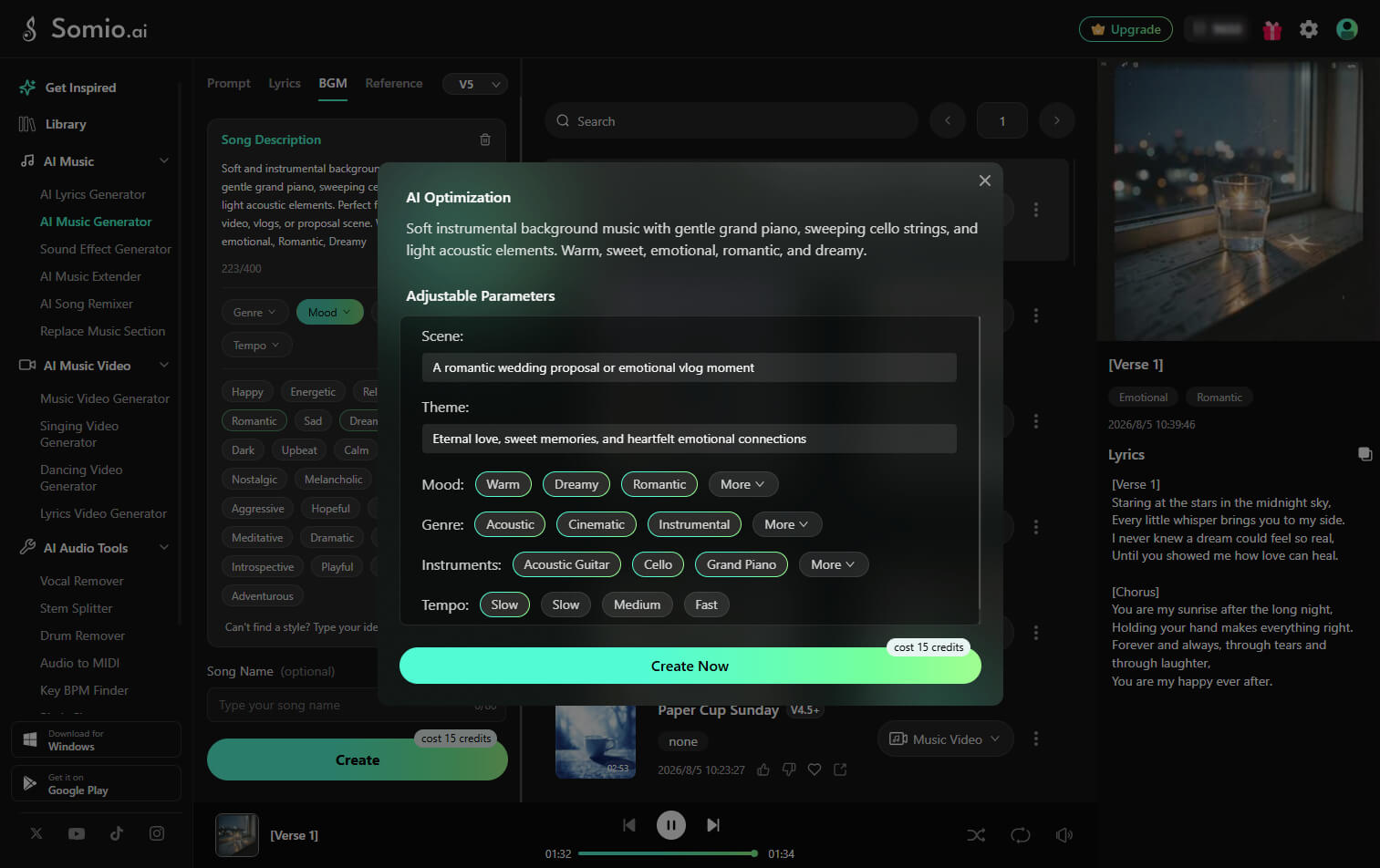Expand More options for Genre
The image size is (1380, 868).
click(786, 524)
